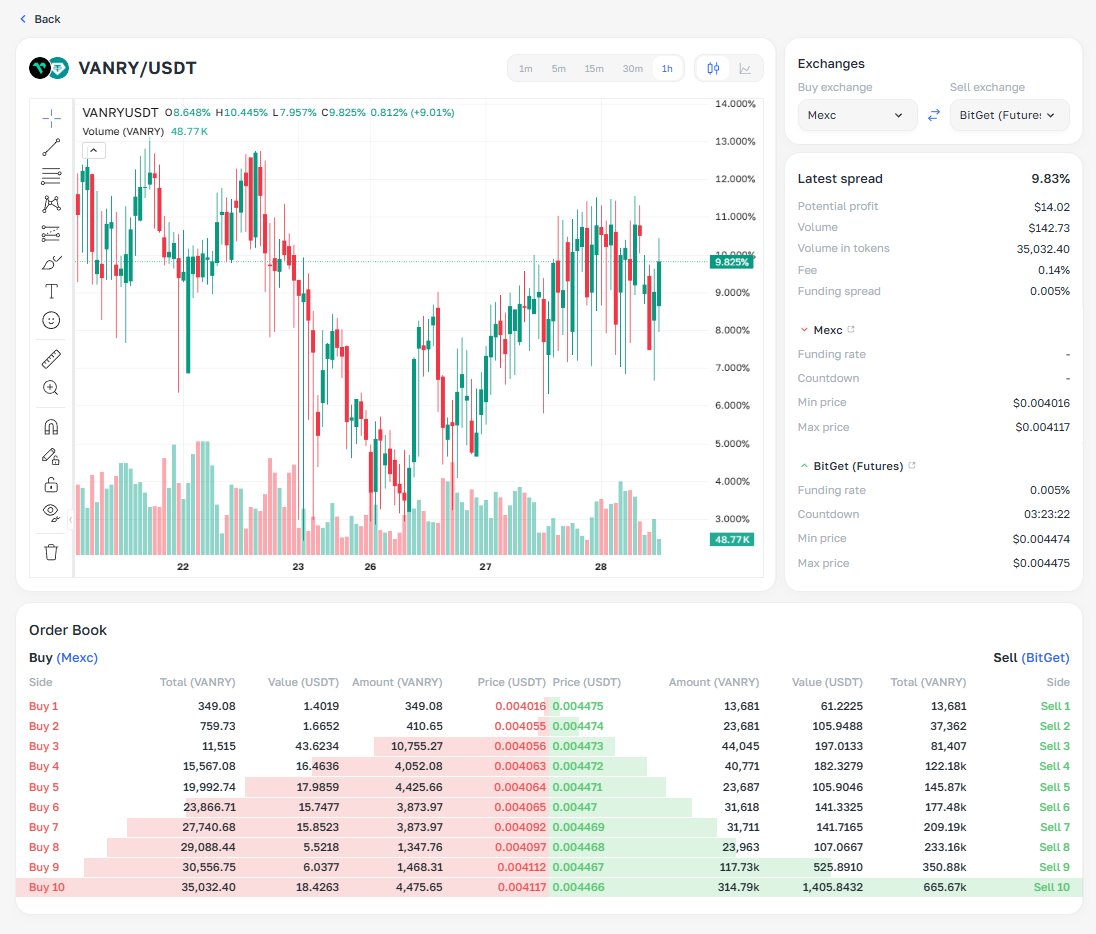Open the (BitGet) sell order book link
1096x934 pixels.
coord(1045,657)
